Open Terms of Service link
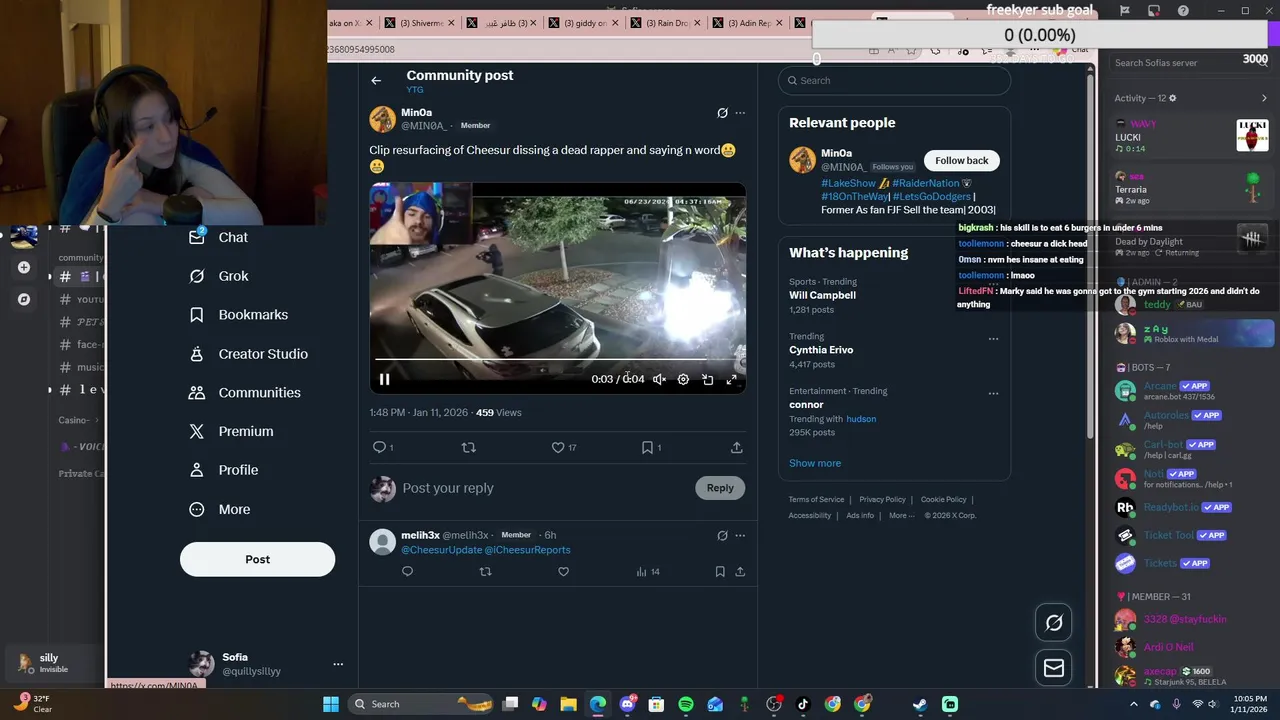 point(816,499)
